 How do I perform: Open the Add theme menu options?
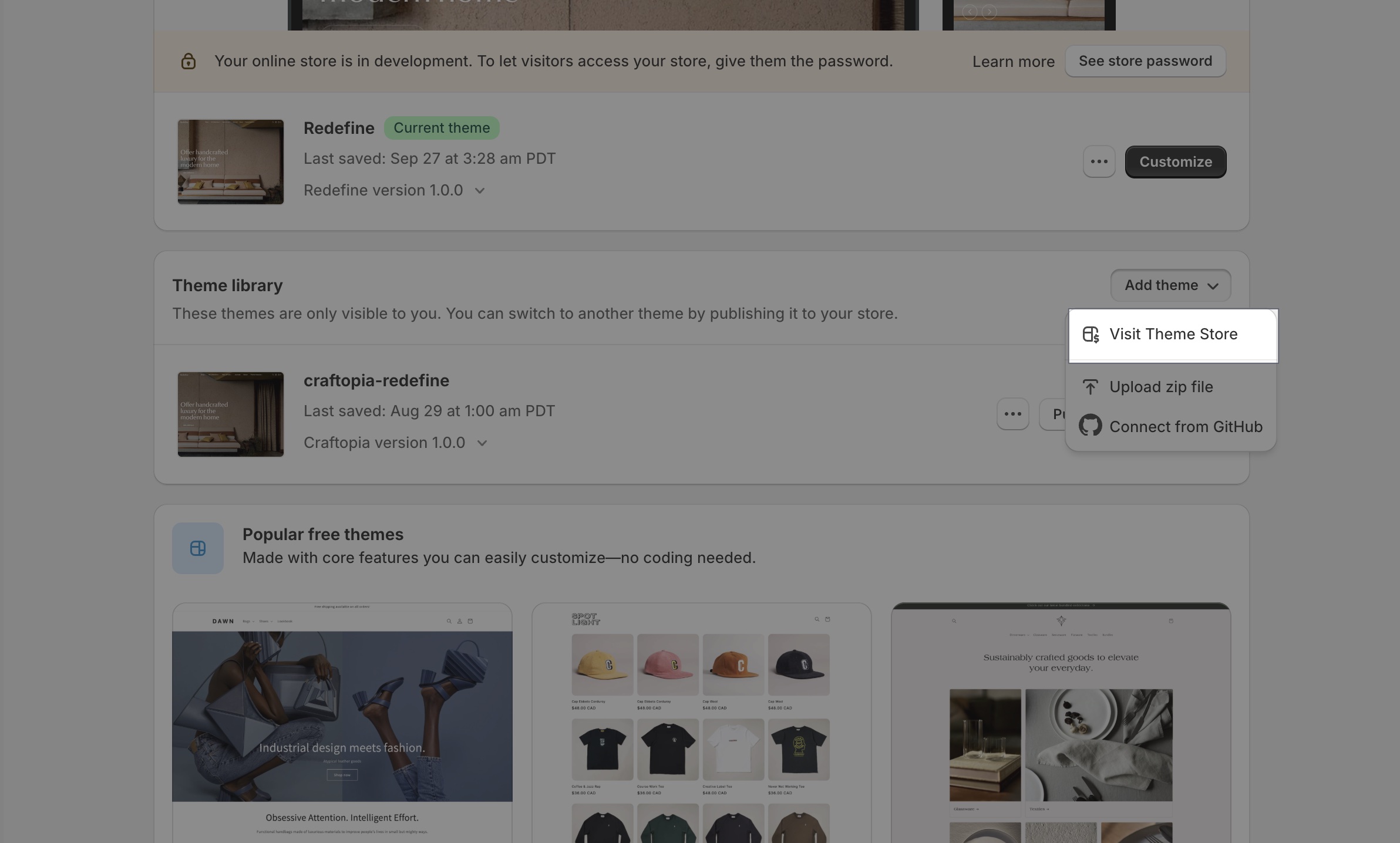pos(1170,285)
